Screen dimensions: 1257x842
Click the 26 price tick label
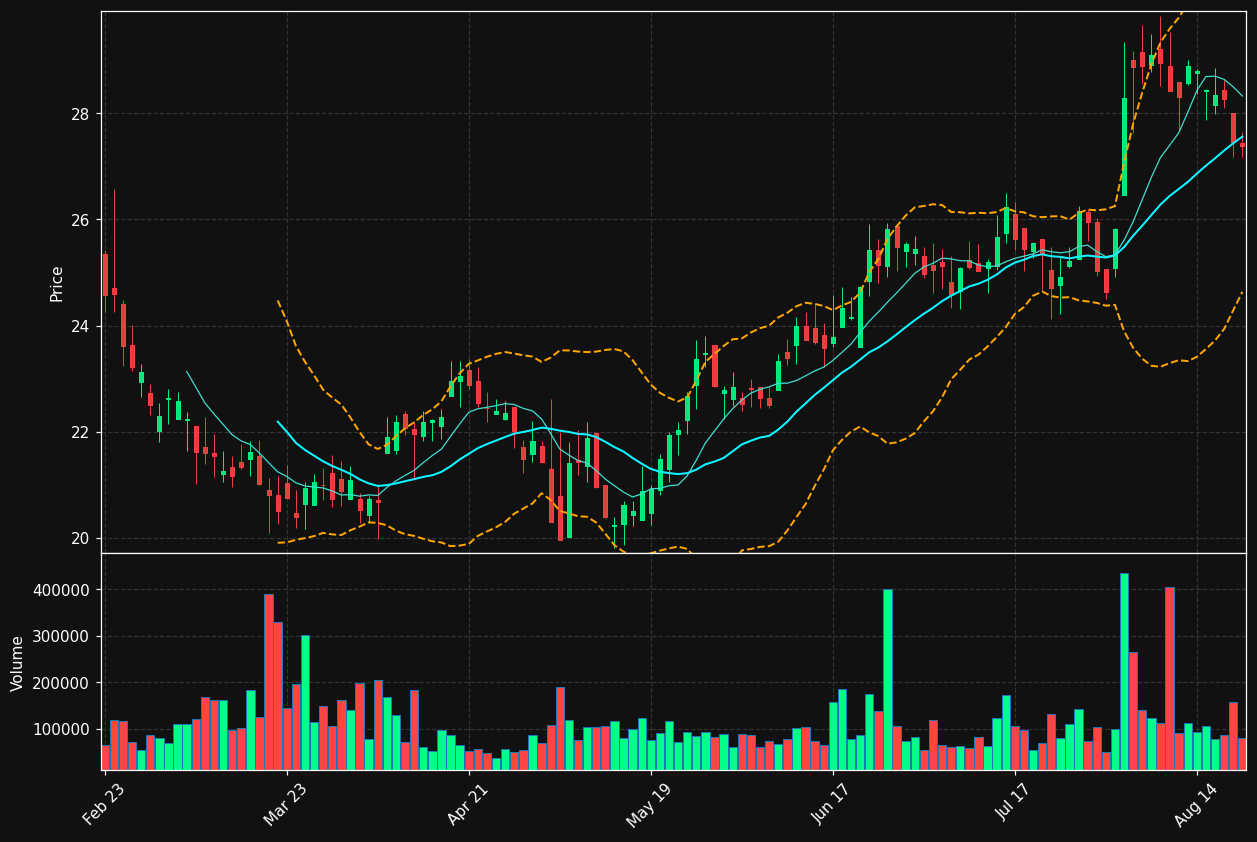click(x=80, y=220)
